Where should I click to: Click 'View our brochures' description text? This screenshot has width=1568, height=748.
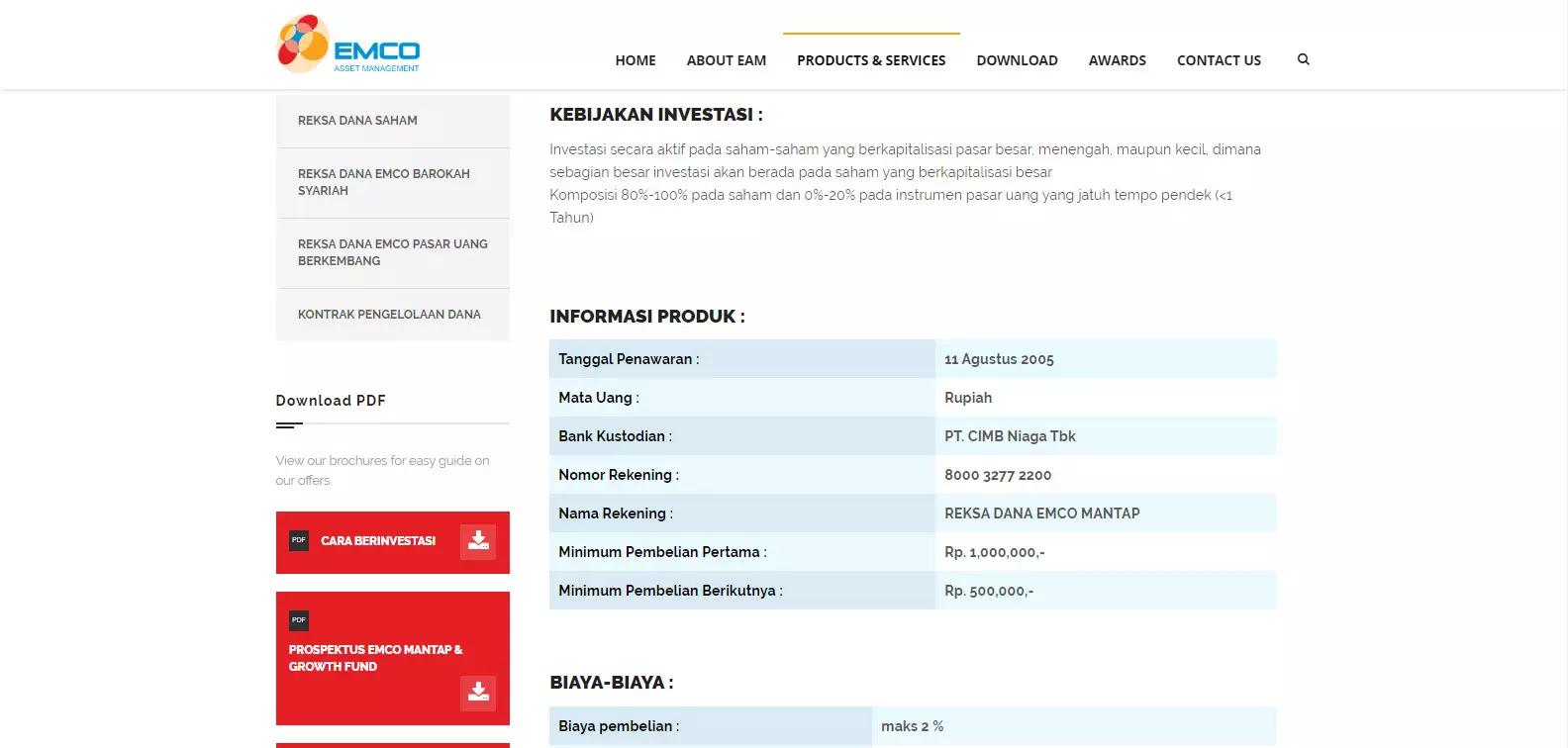382,470
